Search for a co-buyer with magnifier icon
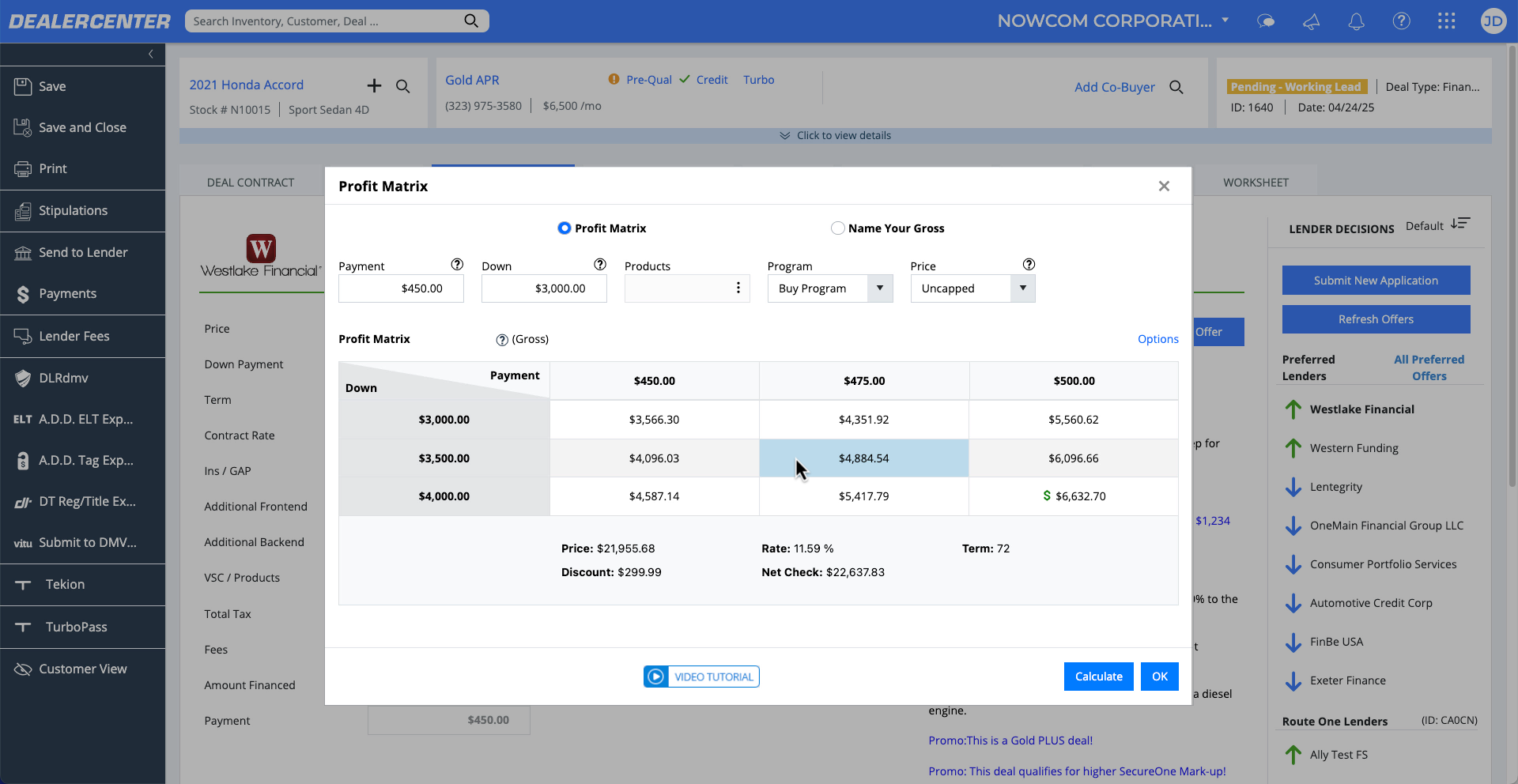The height and width of the screenshot is (784, 1518). (x=1176, y=87)
